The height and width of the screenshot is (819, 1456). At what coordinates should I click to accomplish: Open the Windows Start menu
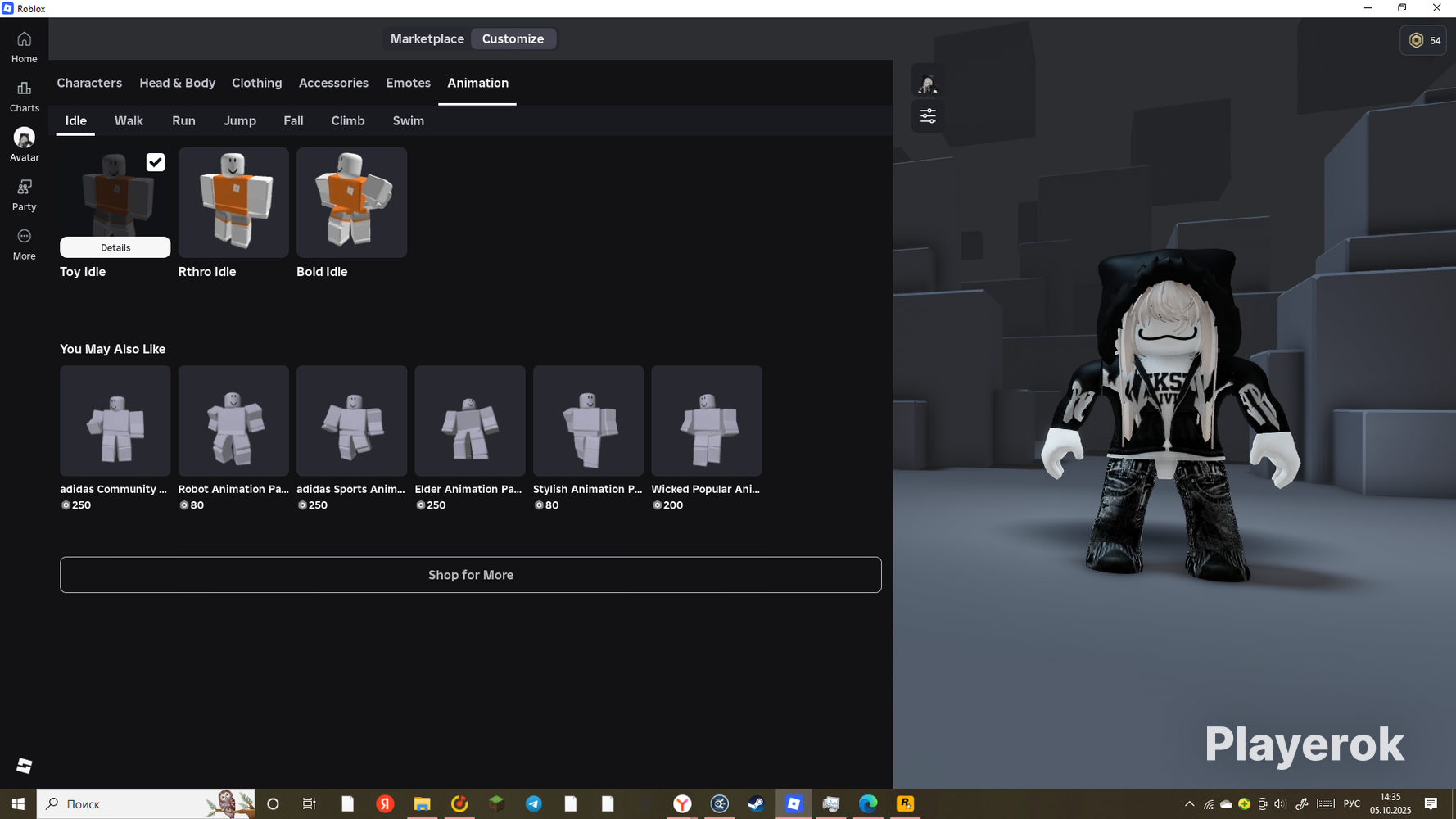pyautogui.click(x=18, y=803)
